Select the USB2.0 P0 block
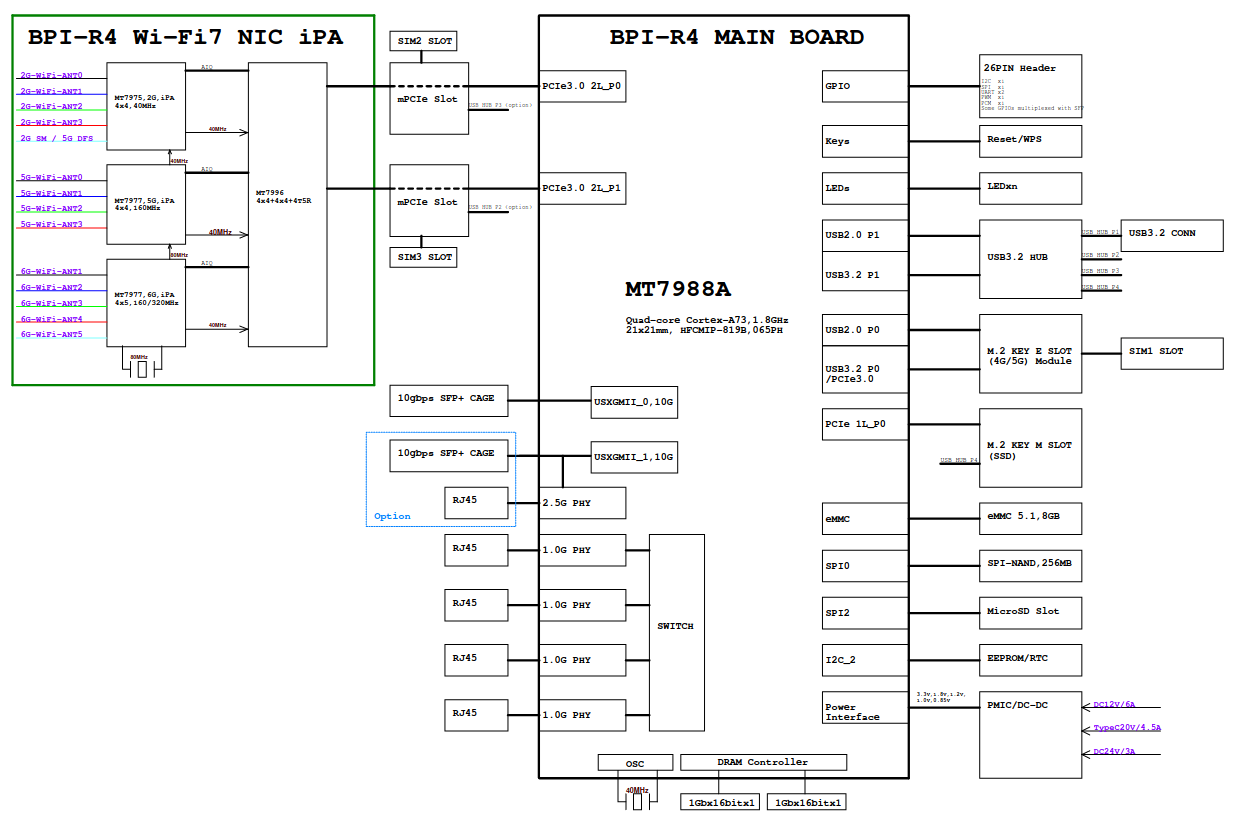Viewport: 1241px width, 814px height. coord(865,330)
